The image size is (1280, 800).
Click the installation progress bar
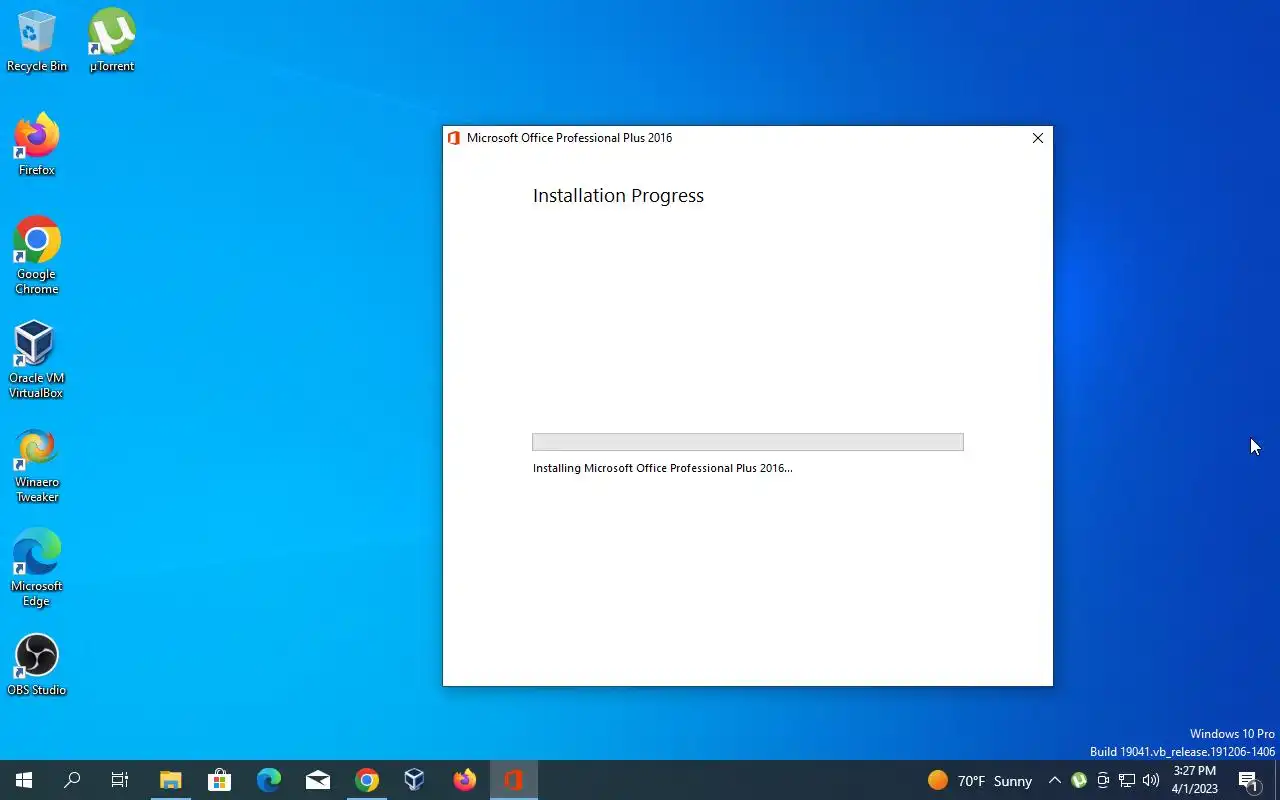coord(748,442)
